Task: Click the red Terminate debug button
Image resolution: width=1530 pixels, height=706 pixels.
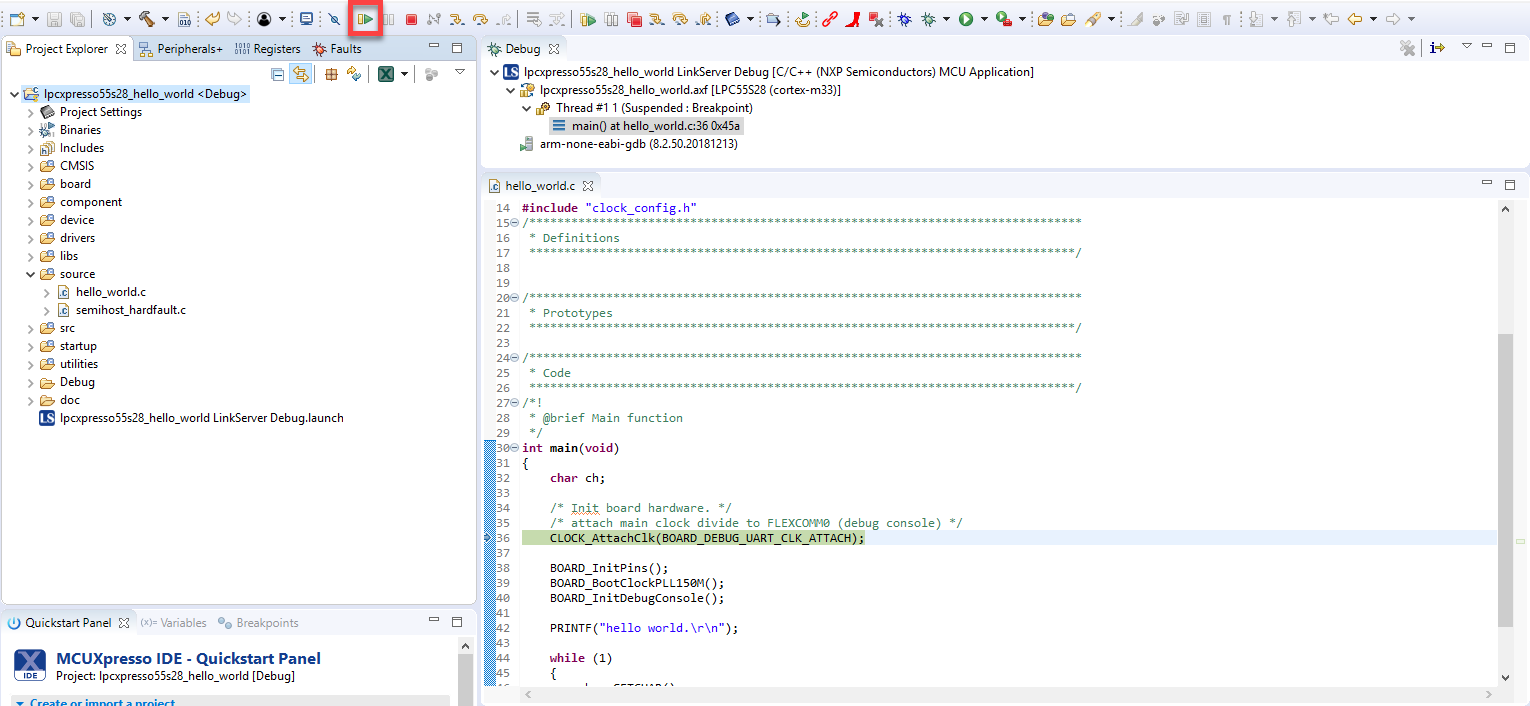Action: [x=411, y=19]
